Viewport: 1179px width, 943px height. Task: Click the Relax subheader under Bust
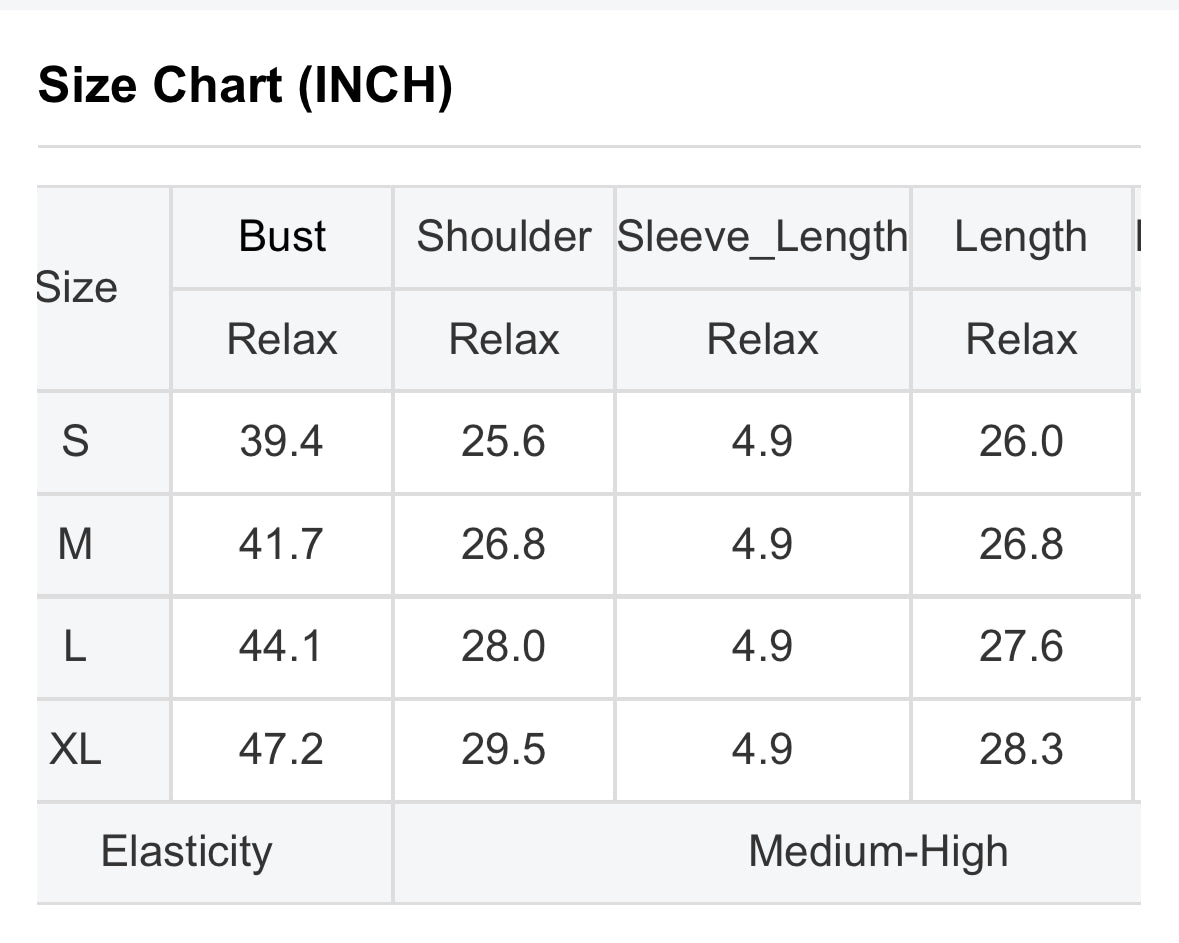(282, 339)
